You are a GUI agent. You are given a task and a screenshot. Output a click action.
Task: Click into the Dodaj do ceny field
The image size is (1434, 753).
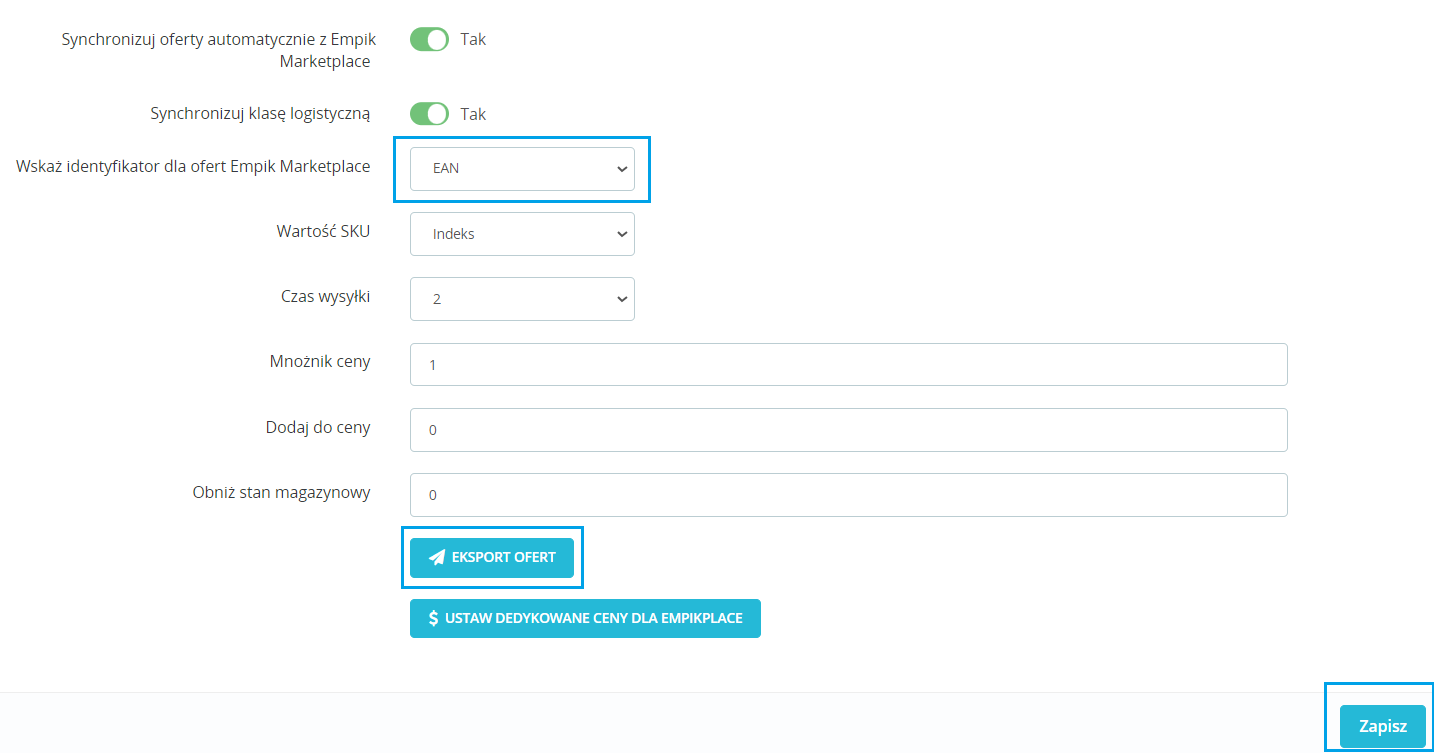point(848,430)
